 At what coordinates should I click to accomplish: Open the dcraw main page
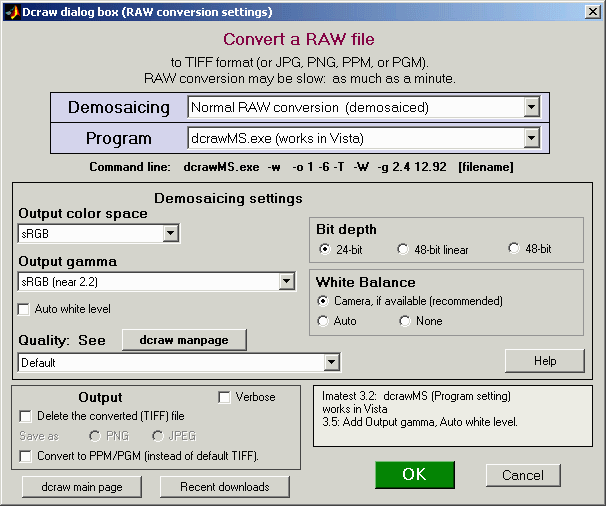pyautogui.click(x=82, y=487)
